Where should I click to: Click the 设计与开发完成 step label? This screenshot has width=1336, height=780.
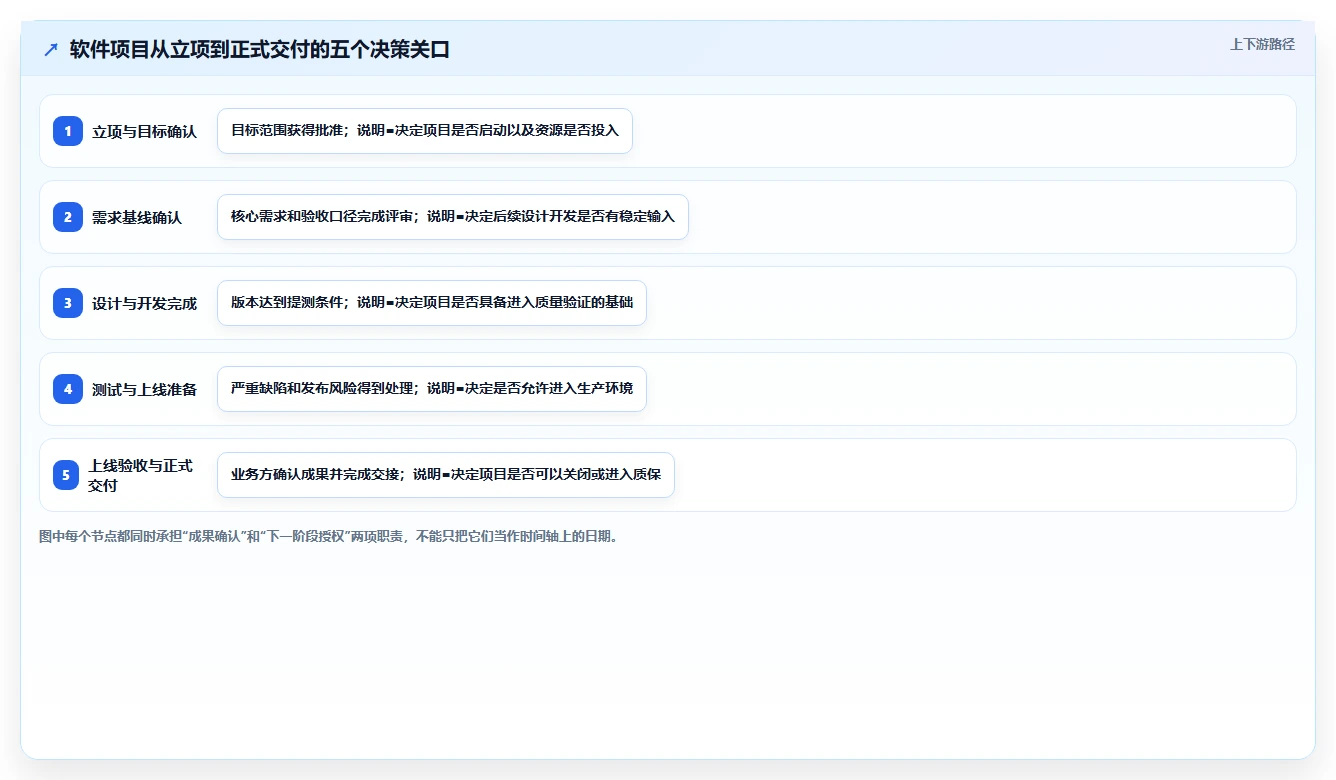point(144,303)
